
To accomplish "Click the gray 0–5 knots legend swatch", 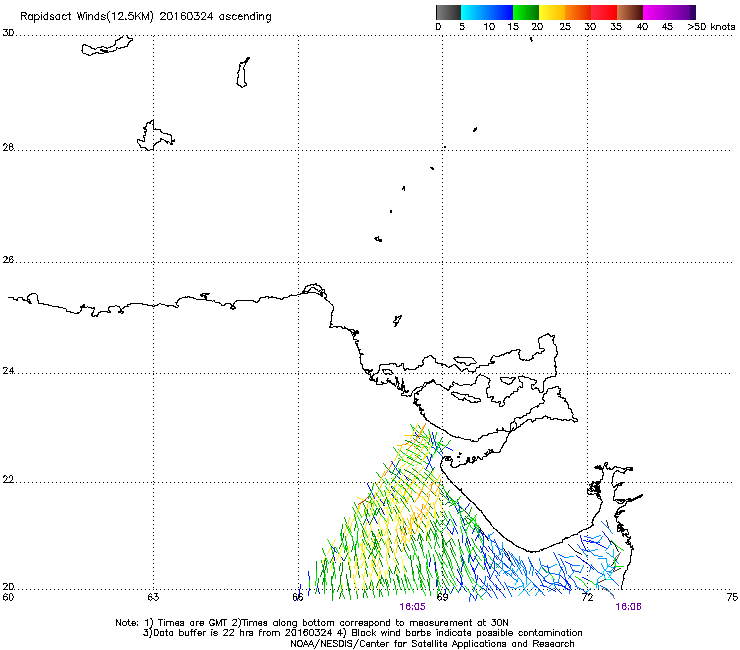I will pos(448,12).
